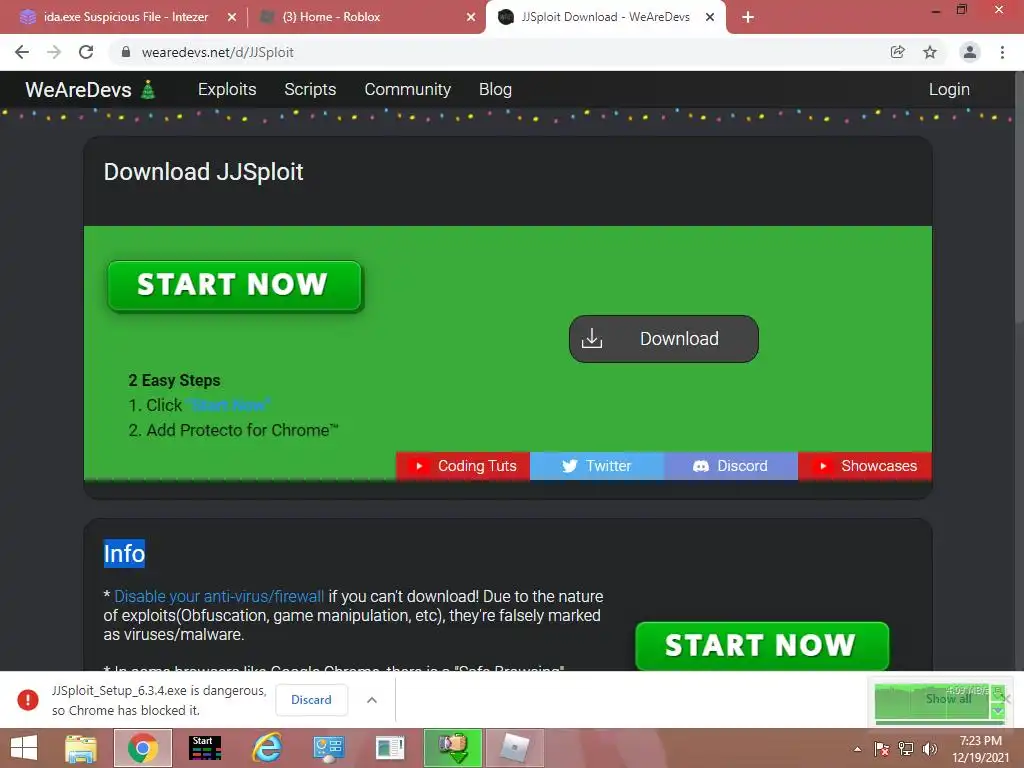Discard the blocked JJSploit download

311,700
